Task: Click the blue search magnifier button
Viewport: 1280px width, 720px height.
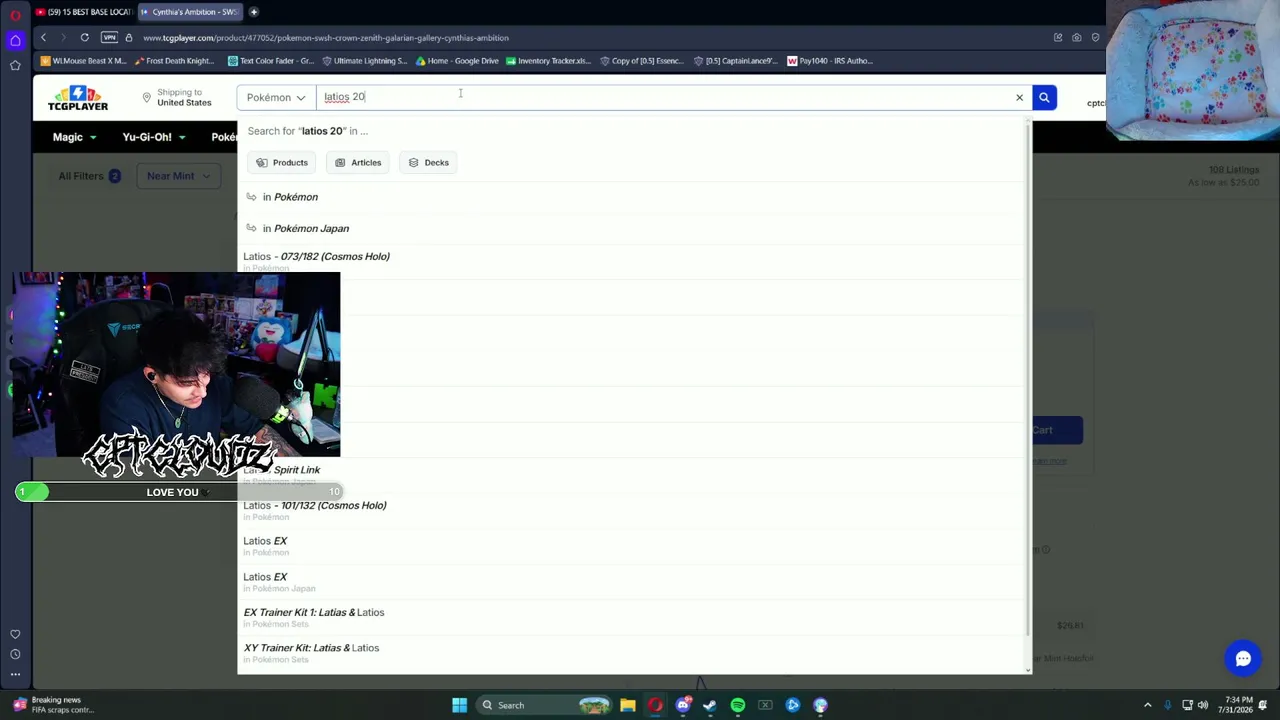Action: (1044, 97)
